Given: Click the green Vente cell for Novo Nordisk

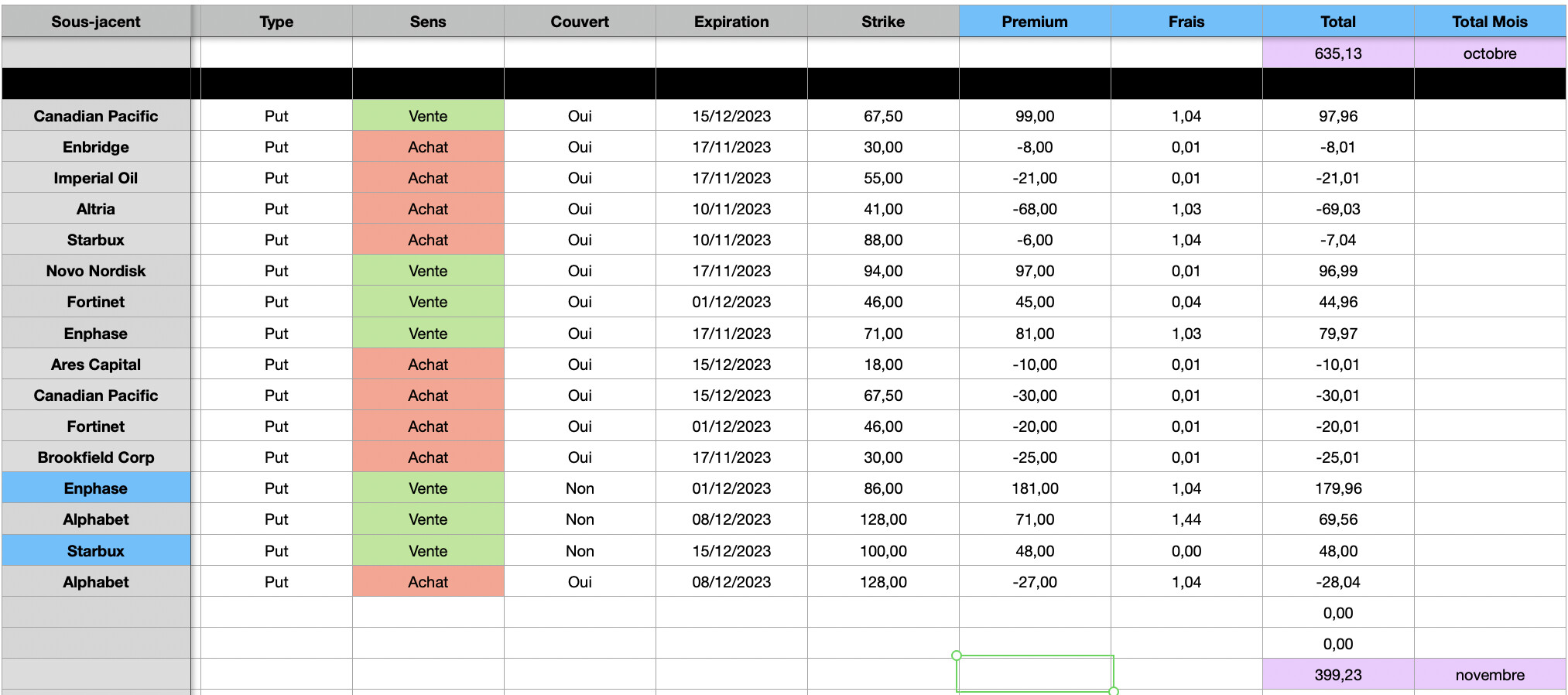Looking at the screenshot, I should (x=428, y=271).
